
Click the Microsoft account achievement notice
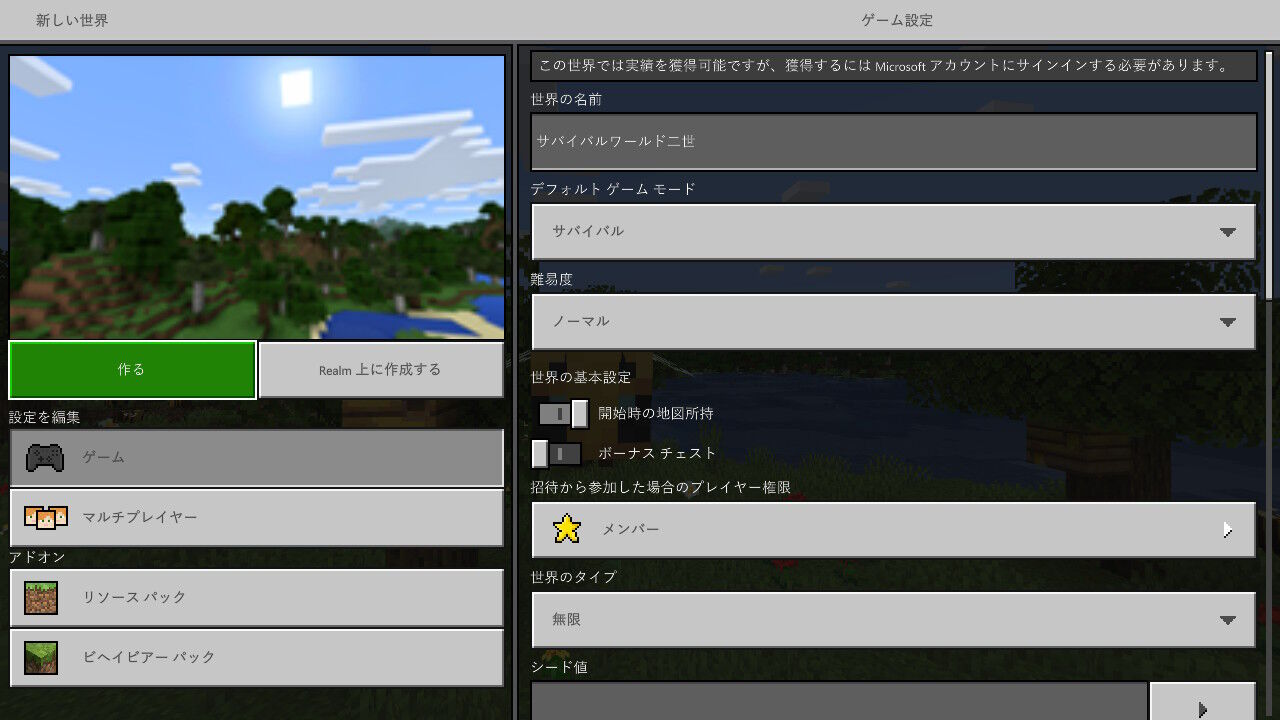pyautogui.click(x=893, y=66)
